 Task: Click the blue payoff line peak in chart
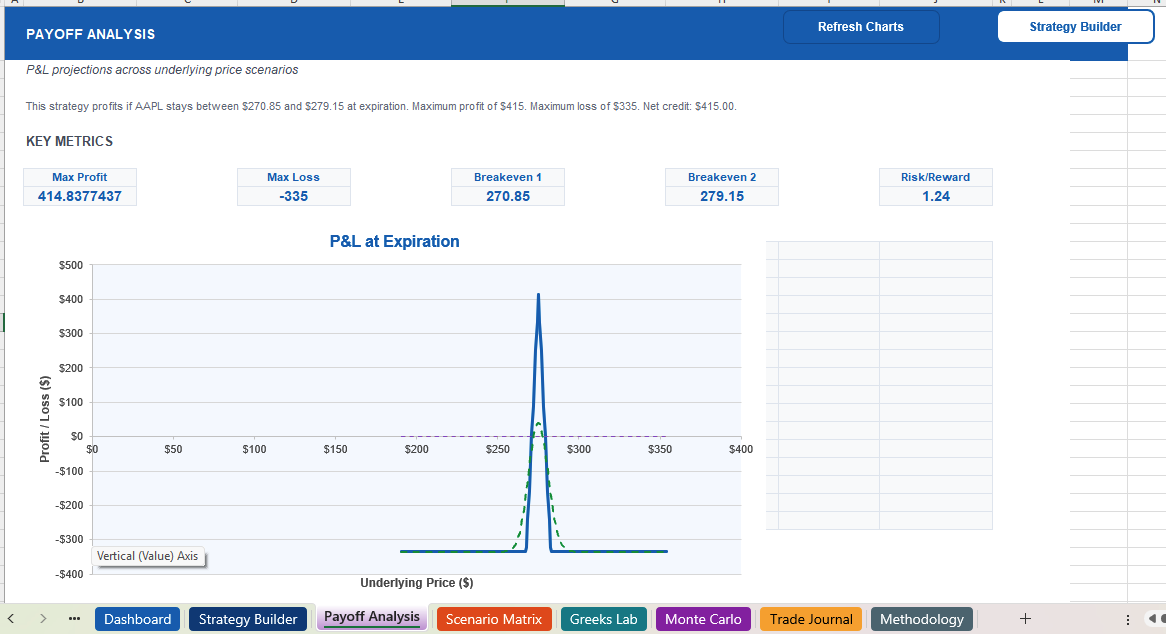(x=538, y=297)
